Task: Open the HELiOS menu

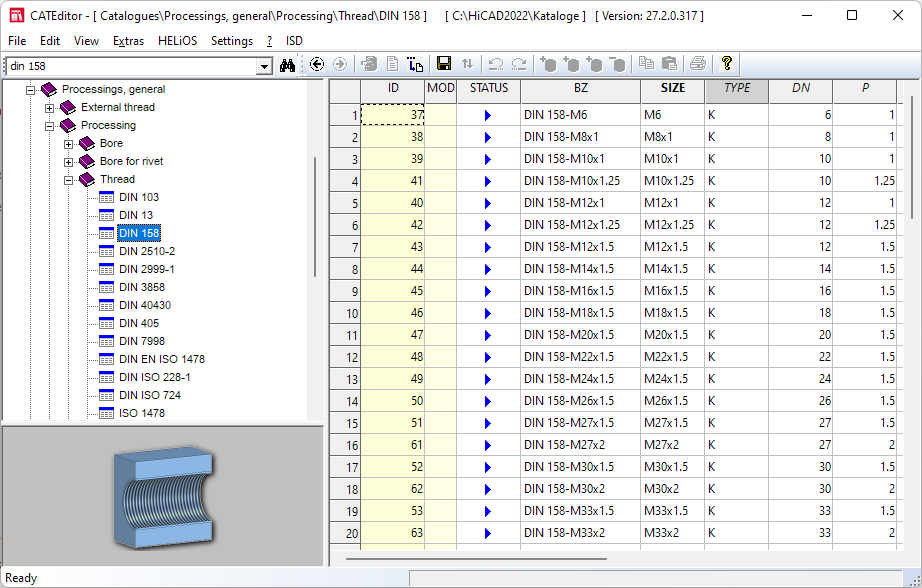Action: [178, 41]
